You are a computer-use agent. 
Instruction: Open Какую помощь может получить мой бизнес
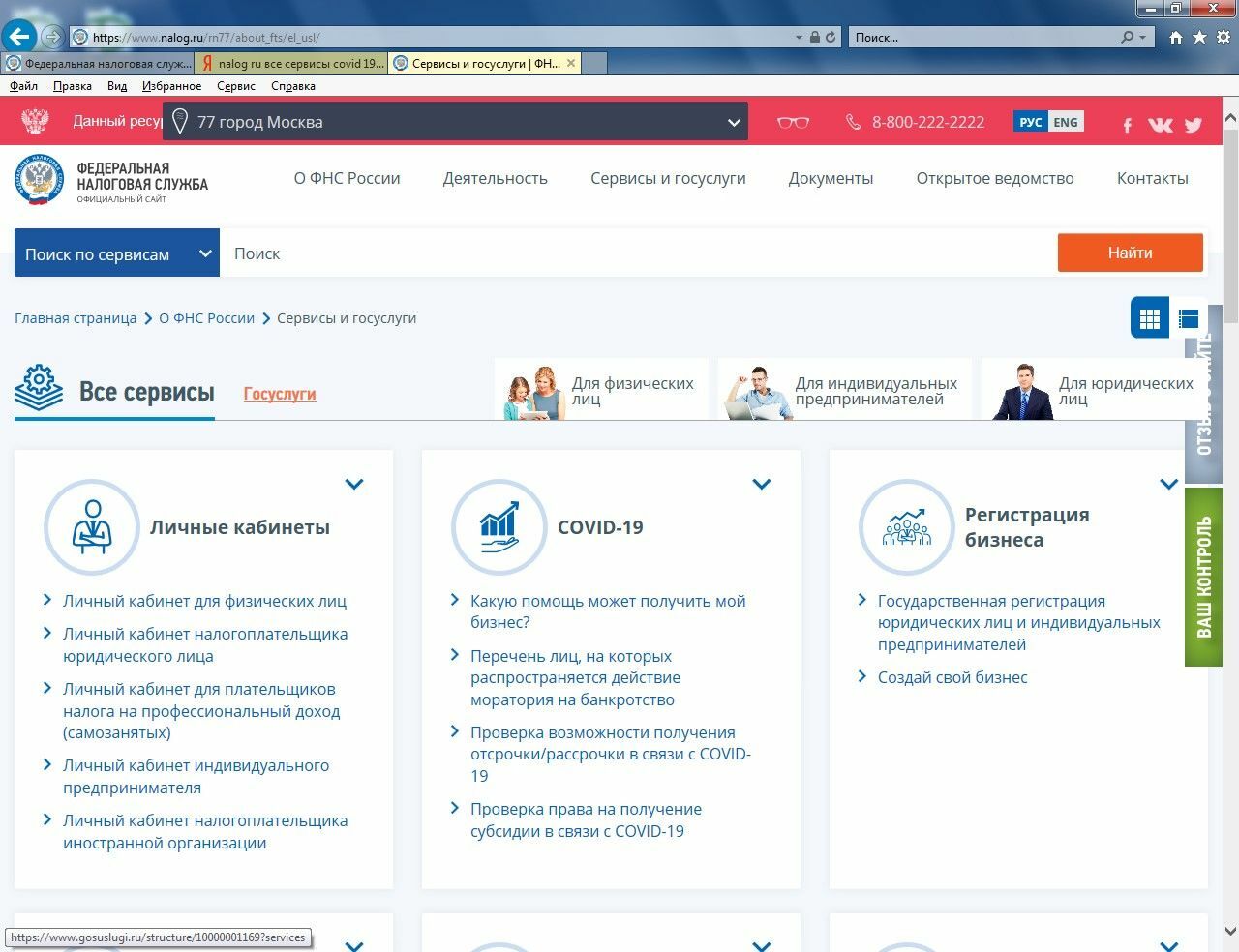[608, 611]
